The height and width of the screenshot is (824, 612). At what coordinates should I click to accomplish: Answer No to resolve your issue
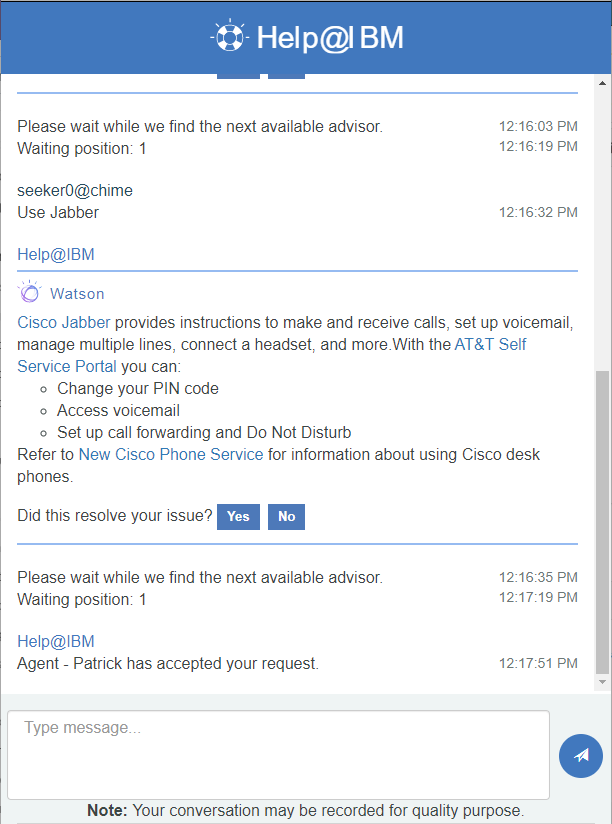coord(286,517)
